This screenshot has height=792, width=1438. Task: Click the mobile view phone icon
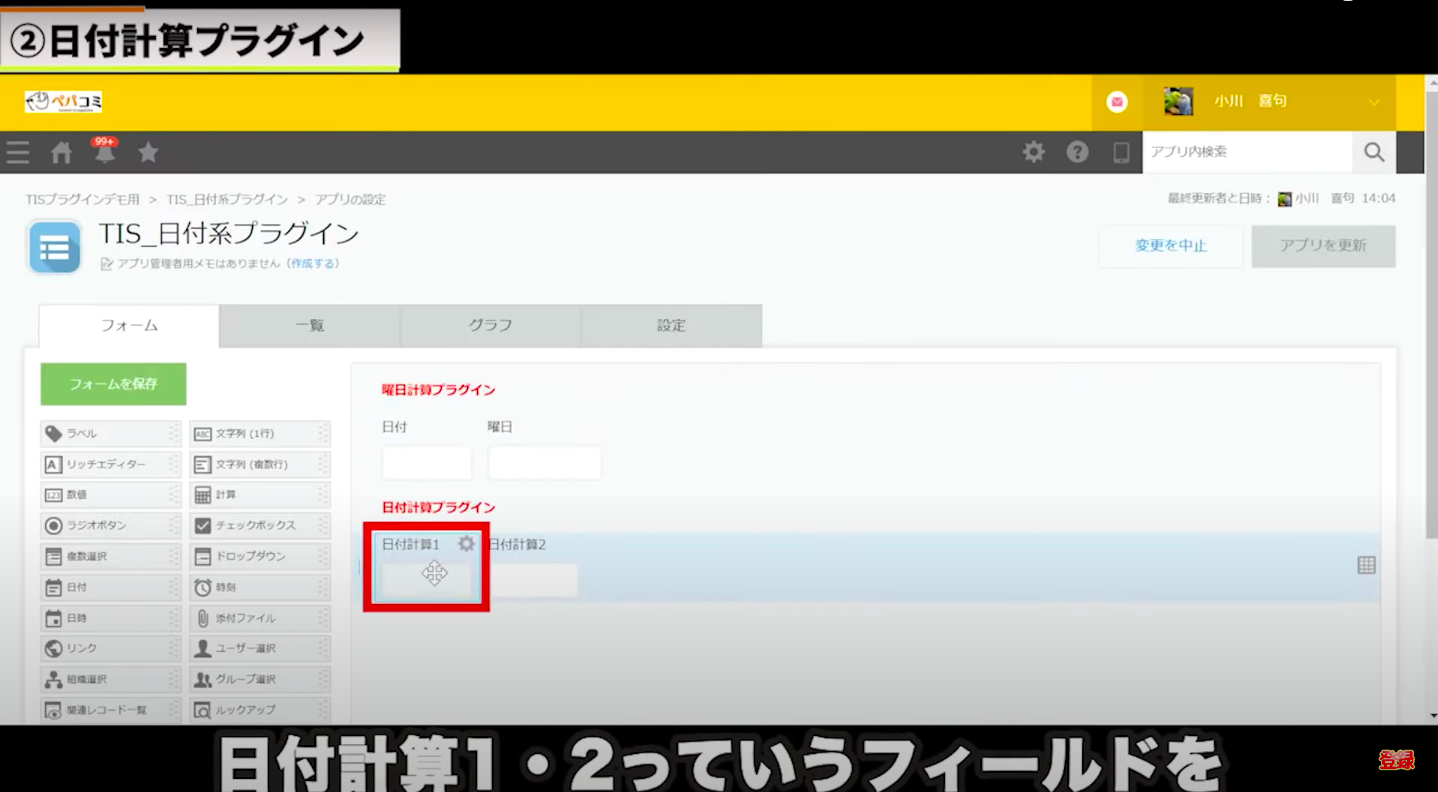(x=1121, y=152)
